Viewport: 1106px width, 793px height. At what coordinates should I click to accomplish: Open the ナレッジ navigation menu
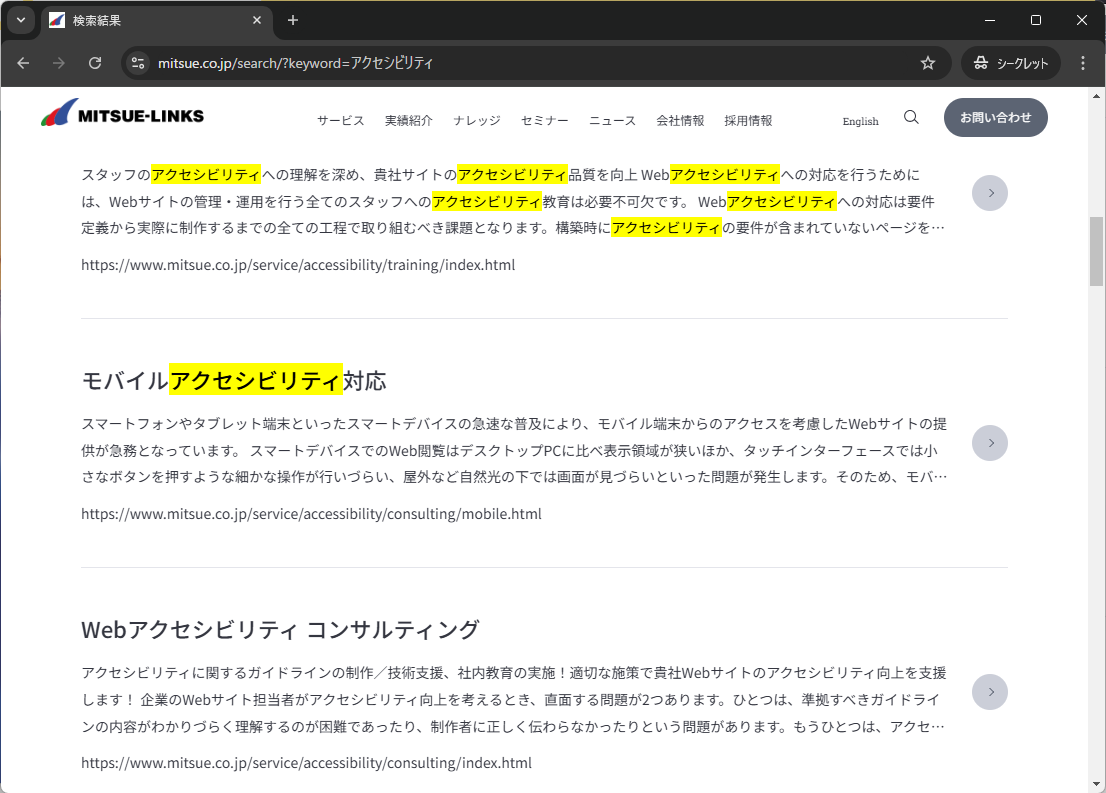(x=476, y=121)
